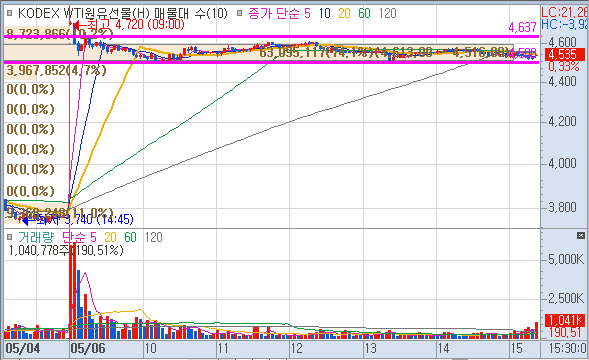Click the magenta 4,637 price level label
Image resolution: width=589 pixels, height=360 pixels.
click(523, 27)
